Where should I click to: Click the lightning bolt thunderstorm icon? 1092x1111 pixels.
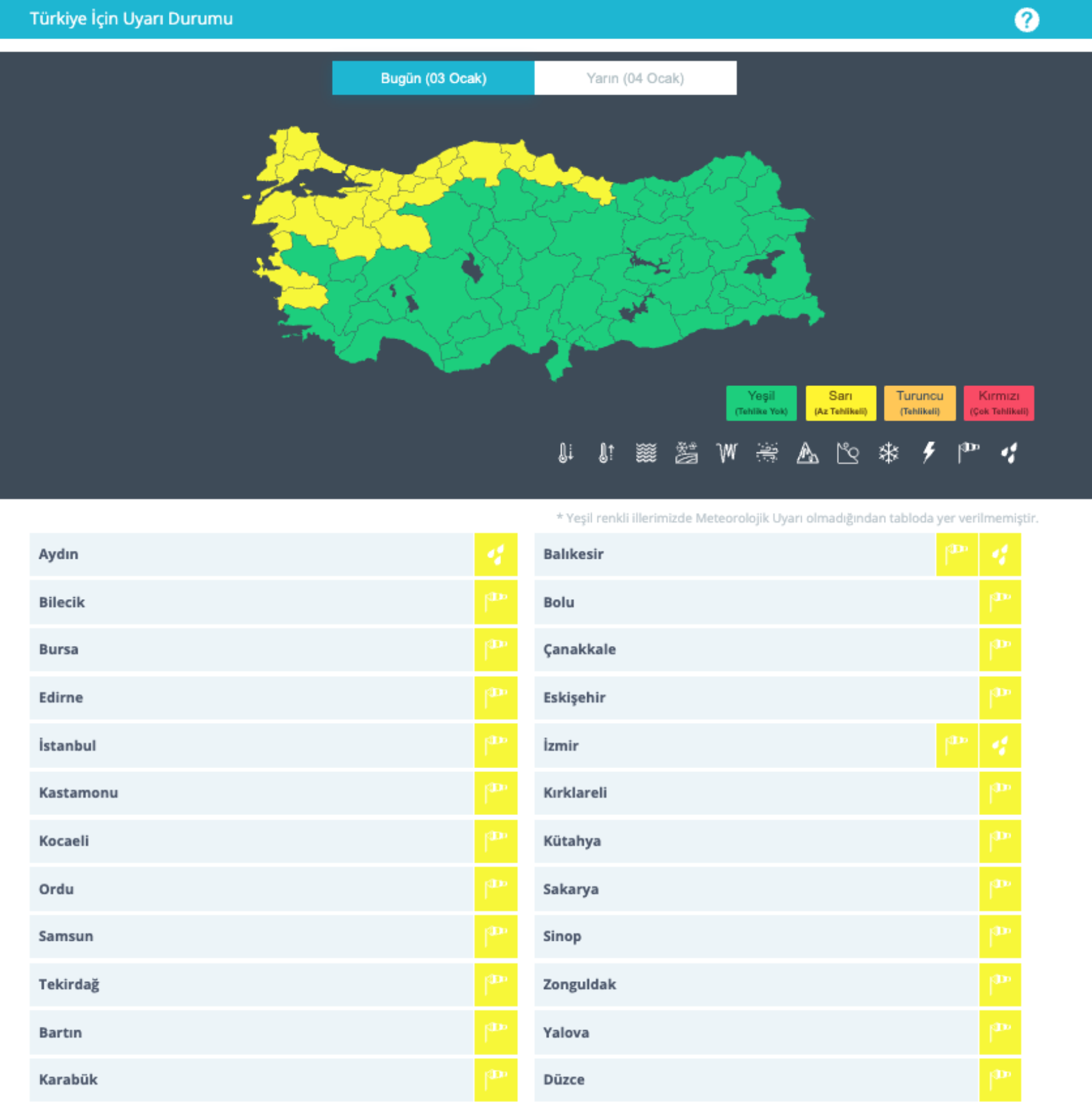tap(929, 453)
